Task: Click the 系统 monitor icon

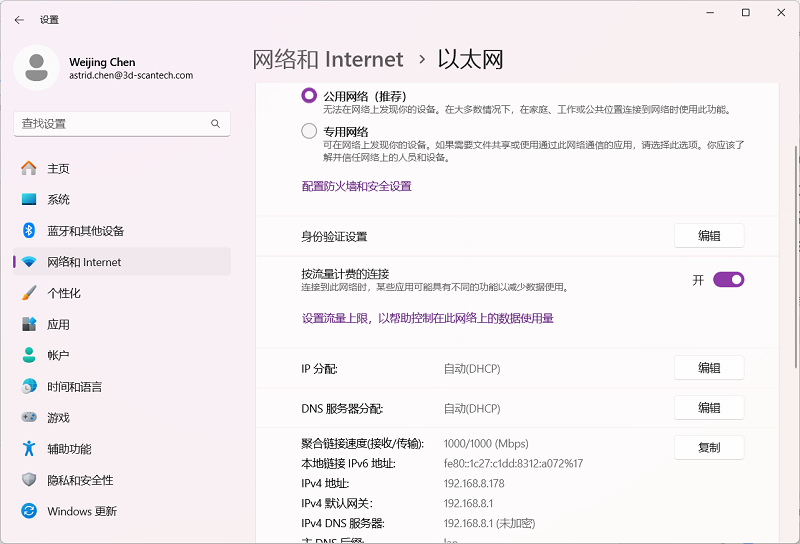Action: click(x=29, y=199)
